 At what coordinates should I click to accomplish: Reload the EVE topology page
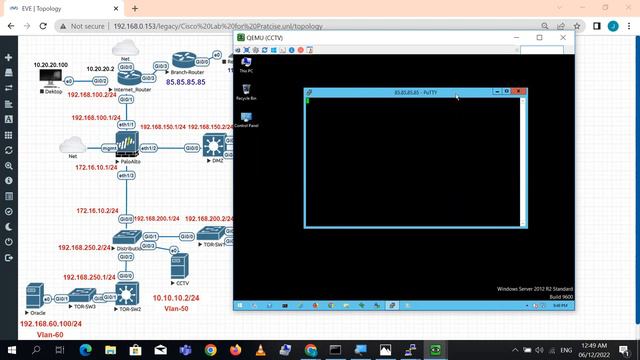click(43, 26)
